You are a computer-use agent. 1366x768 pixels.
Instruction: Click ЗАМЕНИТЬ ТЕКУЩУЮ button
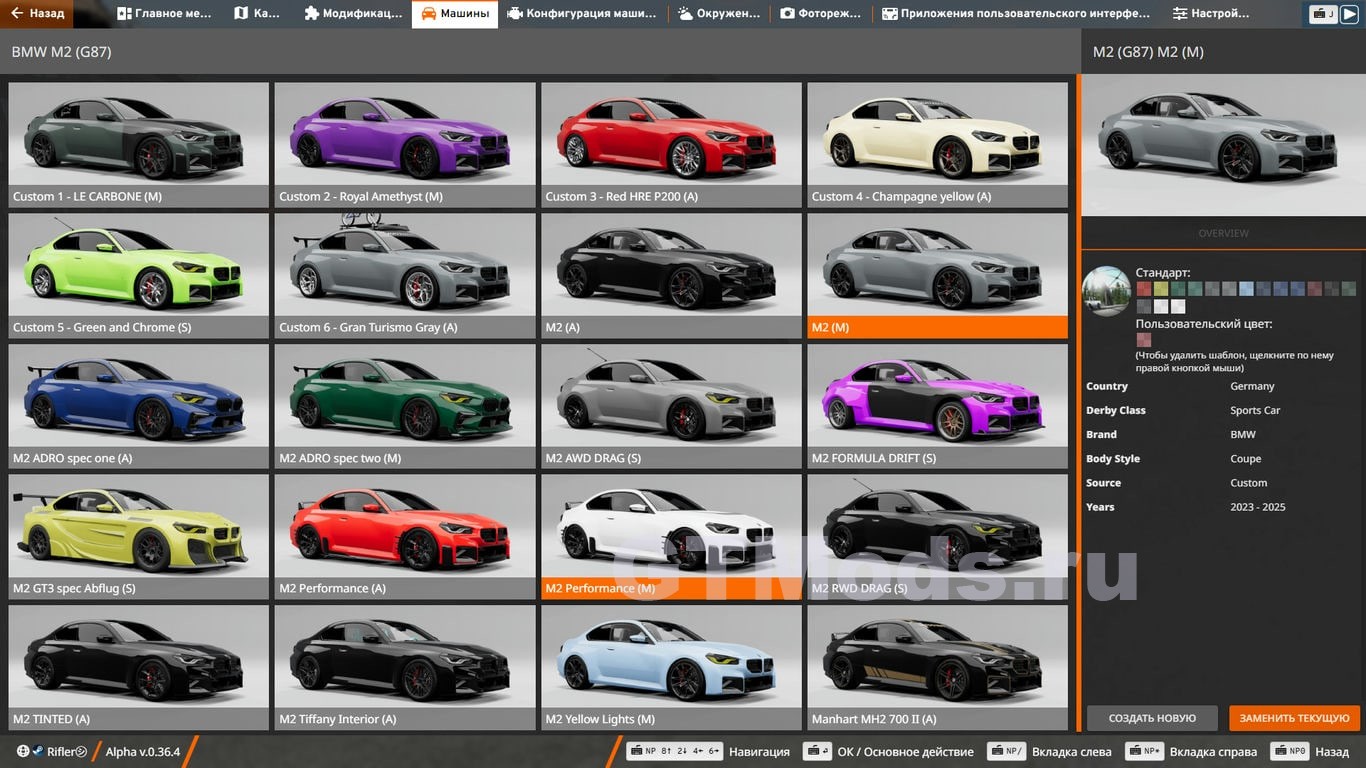[x=1295, y=718]
